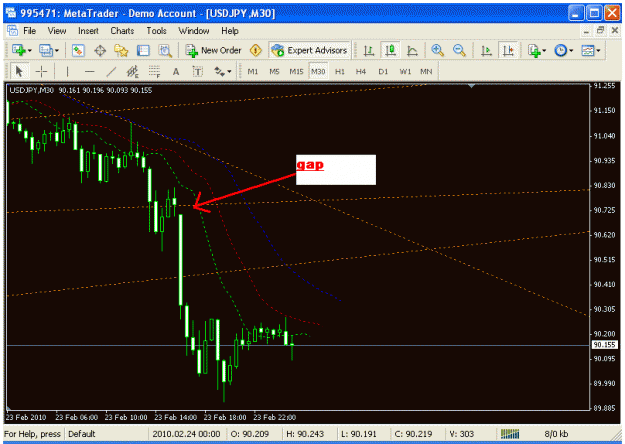
Task: Restore the inner chart window
Action: [x=601, y=30]
